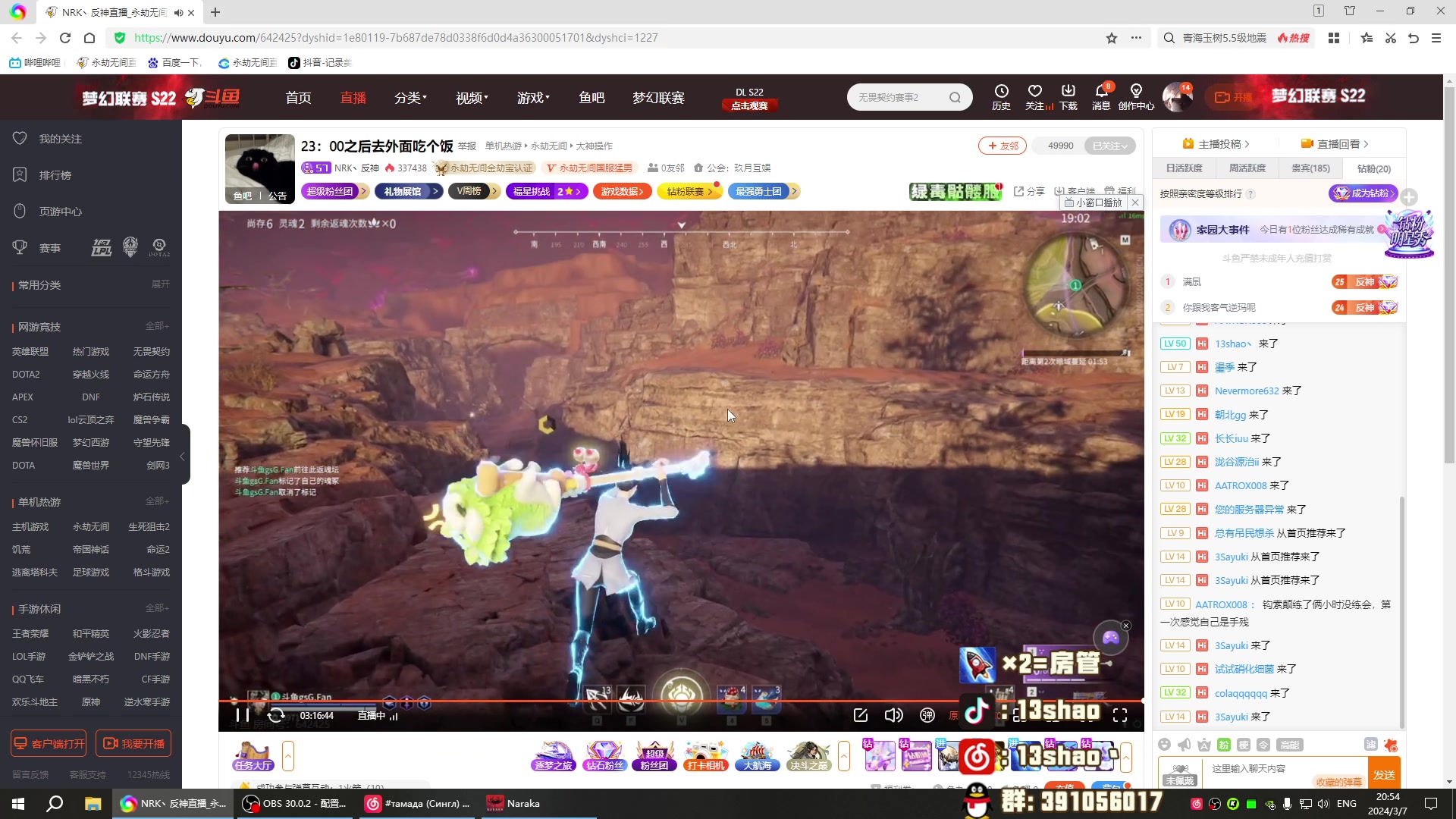The height and width of the screenshot is (819, 1456).
Task: Open the 大航海 ship icon
Action: [757, 756]
